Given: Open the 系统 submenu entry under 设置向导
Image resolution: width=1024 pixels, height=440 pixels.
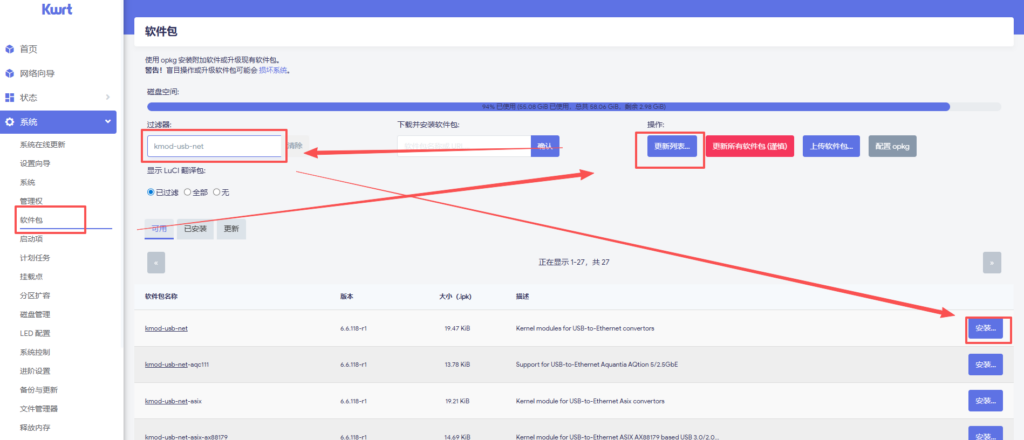Looking at the screenshot, I should coord(27,182).
